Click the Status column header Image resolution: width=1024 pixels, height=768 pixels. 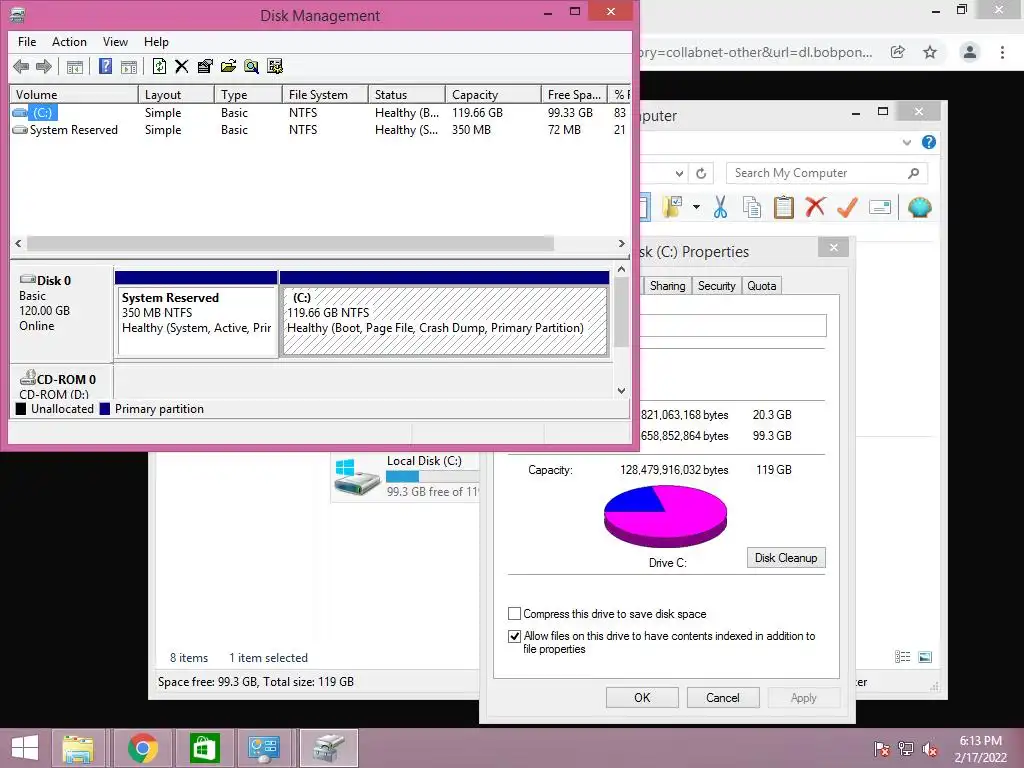coord(407,95)
